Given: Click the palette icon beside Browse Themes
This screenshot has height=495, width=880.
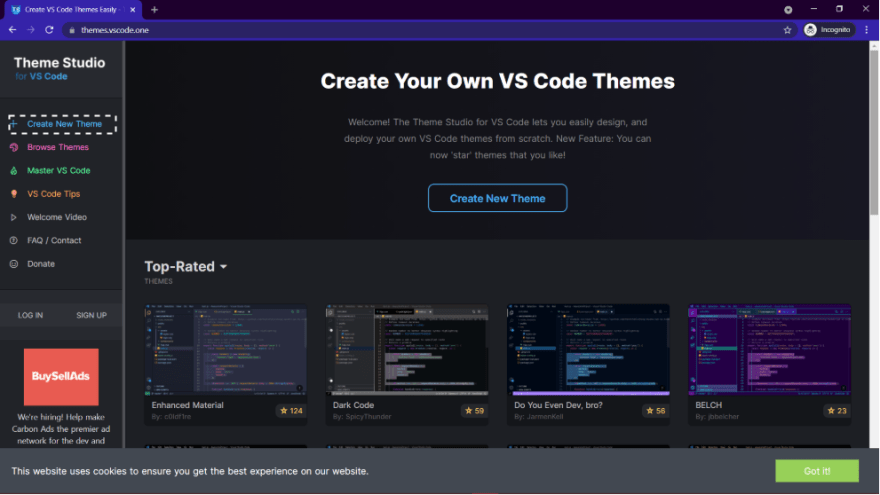Looking at the screenshot, I should (x=13, y=147).
